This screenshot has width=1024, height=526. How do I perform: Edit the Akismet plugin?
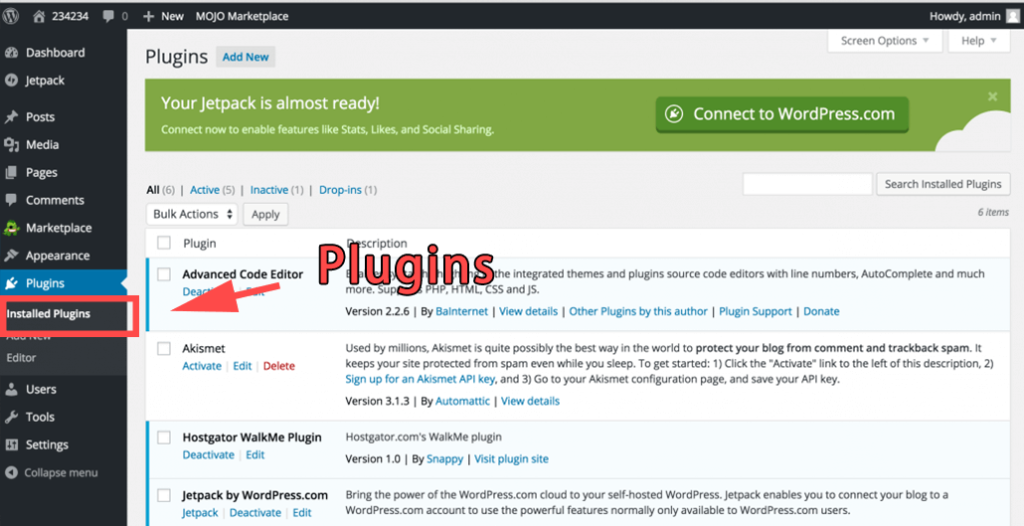(x=242, y=367)
